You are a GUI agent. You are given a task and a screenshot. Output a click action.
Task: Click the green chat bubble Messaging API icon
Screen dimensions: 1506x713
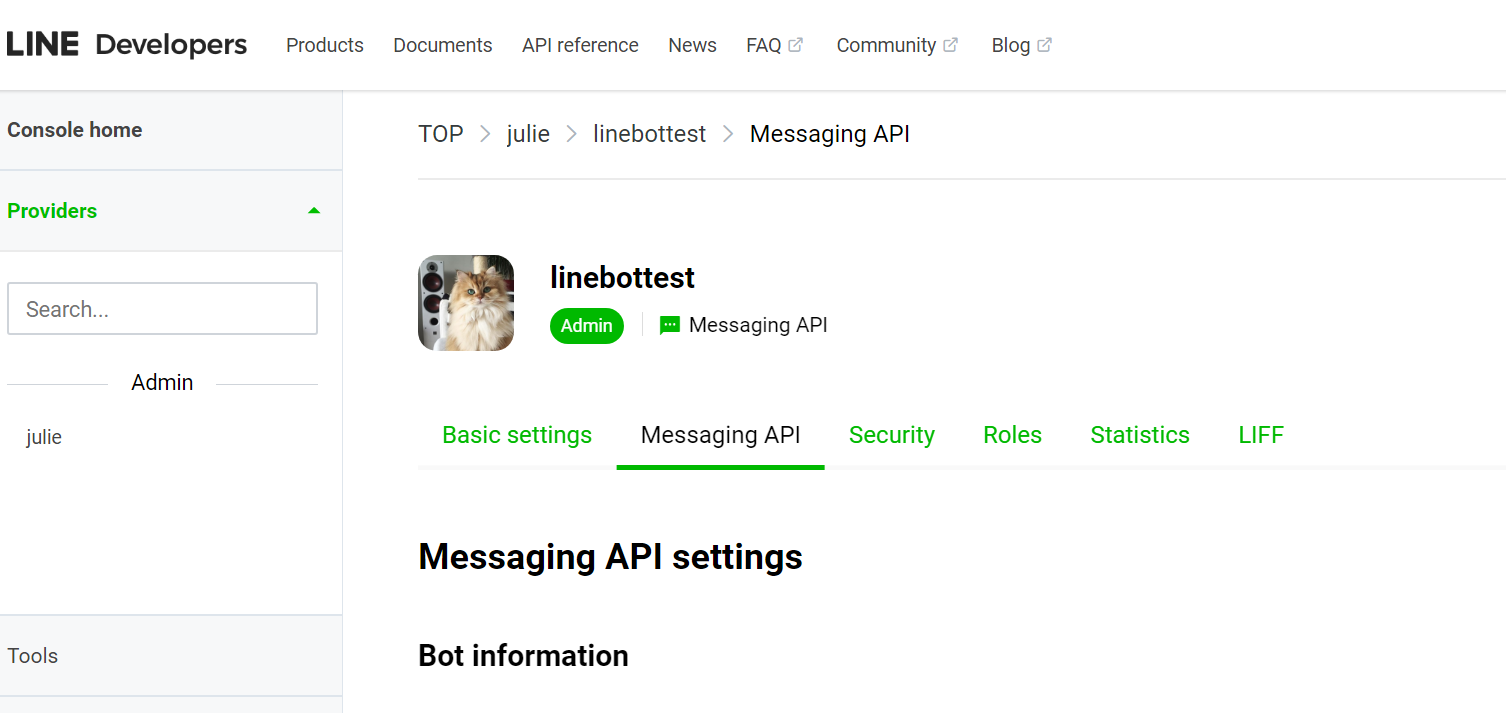[670, 325]
